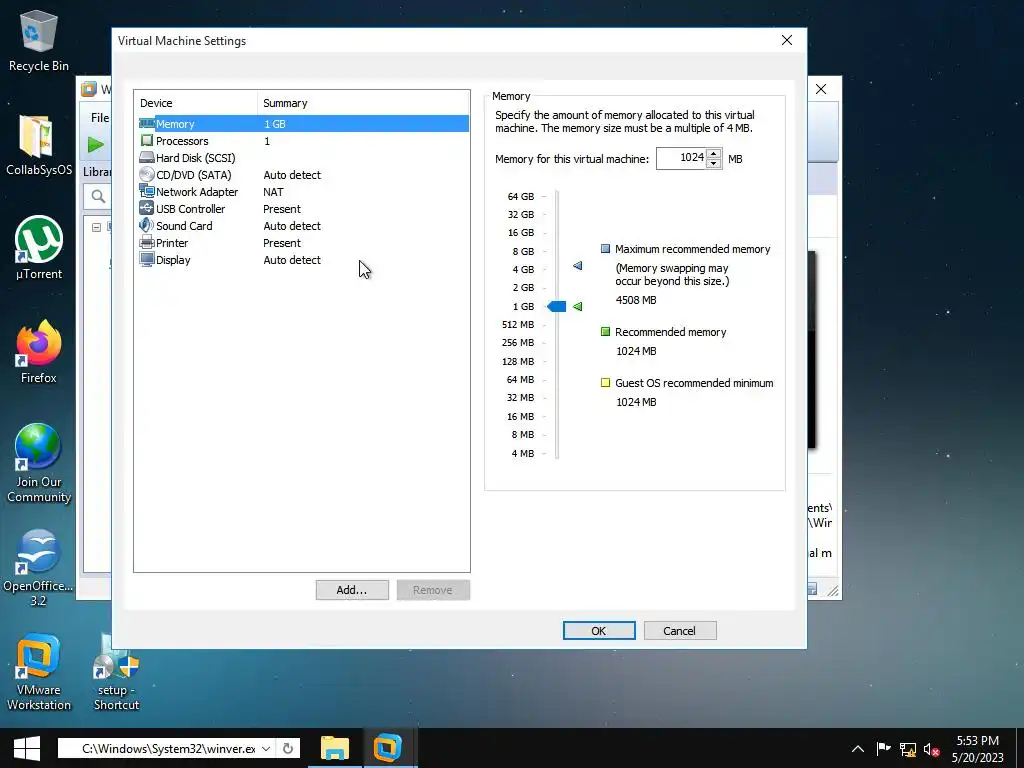Click the clock showing 5:53 PM

tap(977, 741)
